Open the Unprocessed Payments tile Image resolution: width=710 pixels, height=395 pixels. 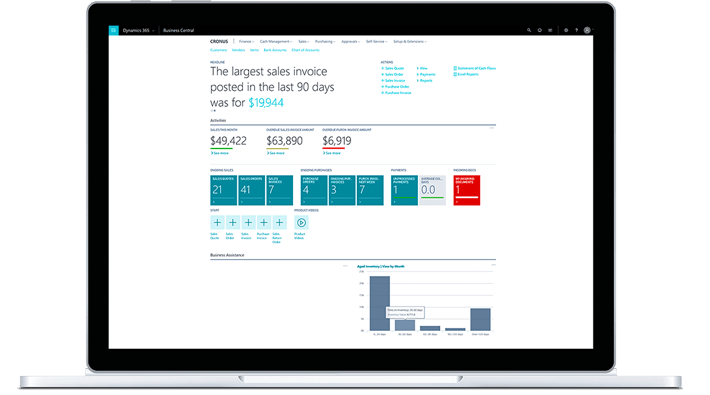[404, 190]
